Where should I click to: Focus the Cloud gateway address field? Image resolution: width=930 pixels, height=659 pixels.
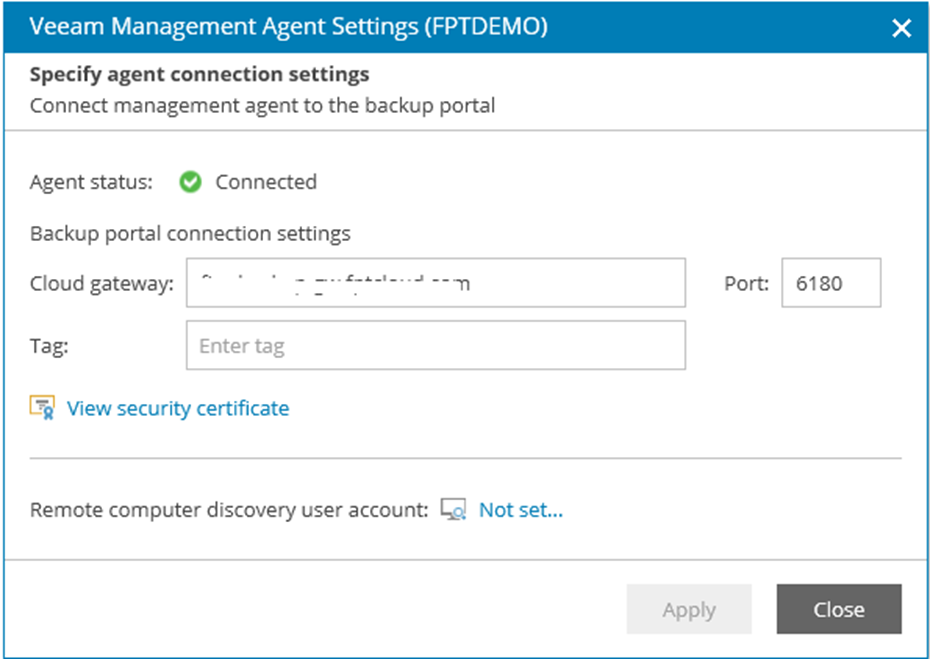[x=435, y=283]
